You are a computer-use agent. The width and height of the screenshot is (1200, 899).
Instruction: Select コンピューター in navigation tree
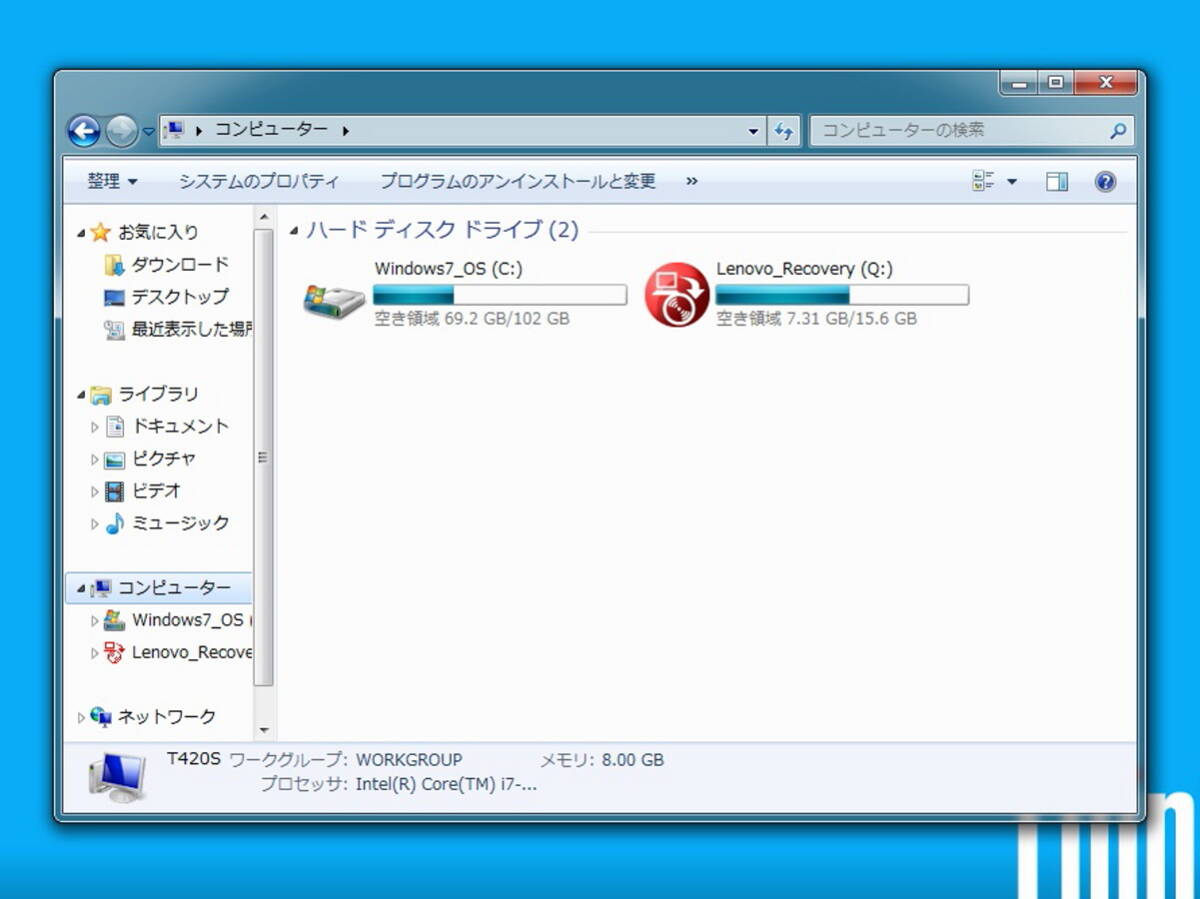pos(174,587)
